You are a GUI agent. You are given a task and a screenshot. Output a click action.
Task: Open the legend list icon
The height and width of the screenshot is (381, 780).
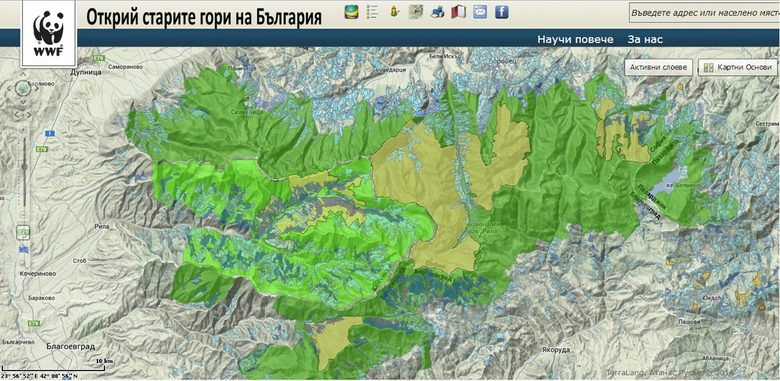372,11
